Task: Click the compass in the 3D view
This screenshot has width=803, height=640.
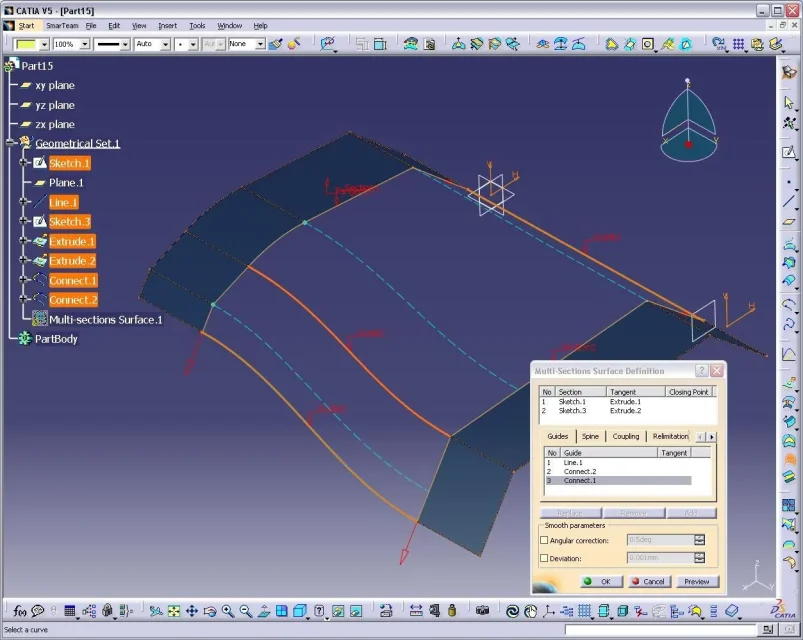Action: pyautogui.click(x=689, y=122)
